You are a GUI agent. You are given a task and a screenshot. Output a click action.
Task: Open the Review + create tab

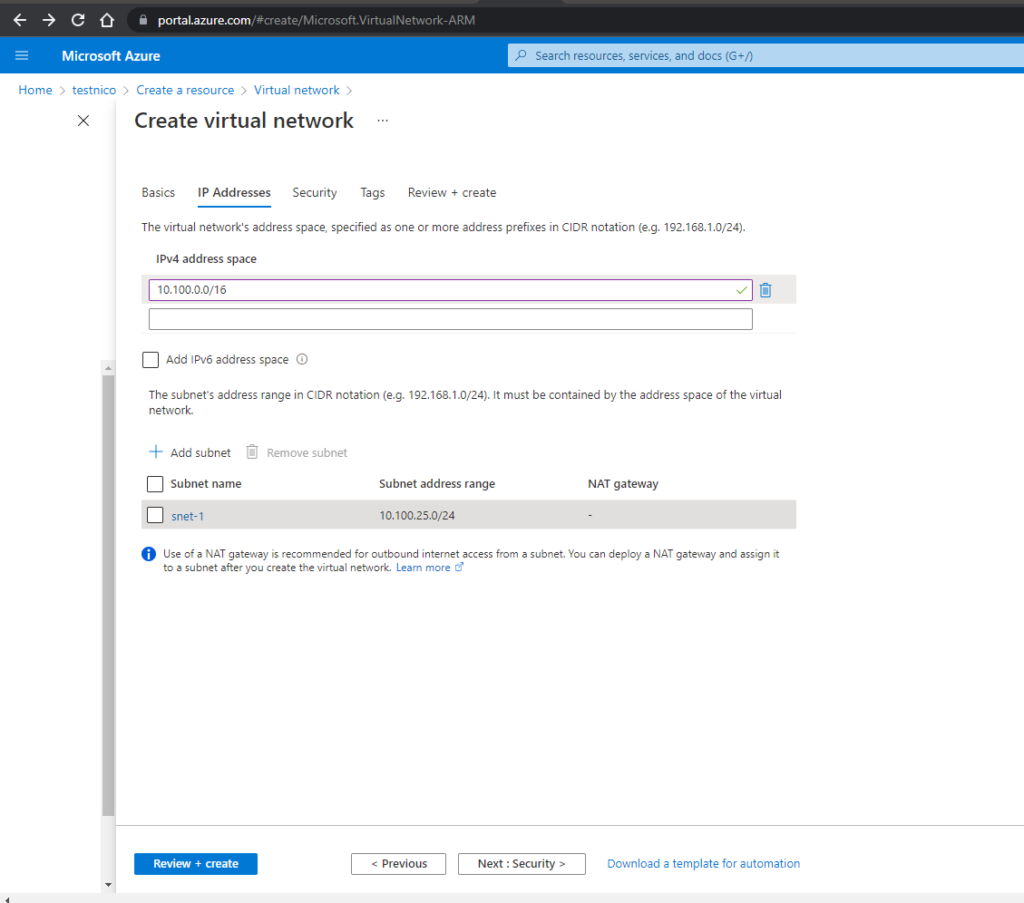click(452, 193)
